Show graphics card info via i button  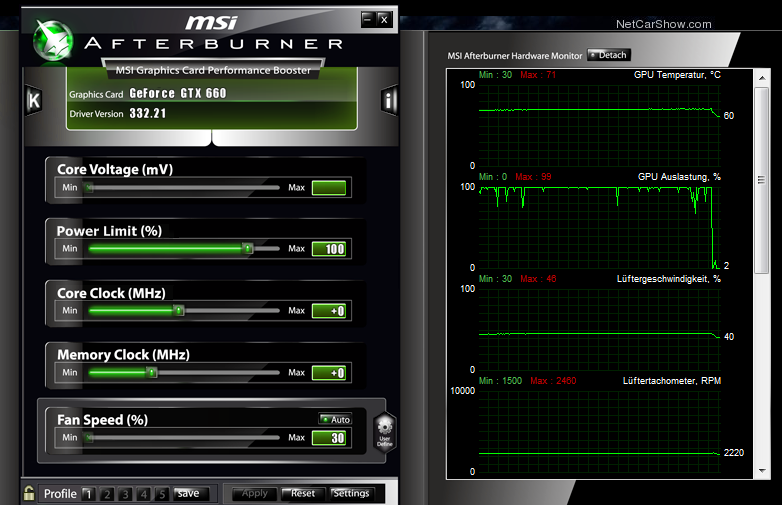(389, 101)
